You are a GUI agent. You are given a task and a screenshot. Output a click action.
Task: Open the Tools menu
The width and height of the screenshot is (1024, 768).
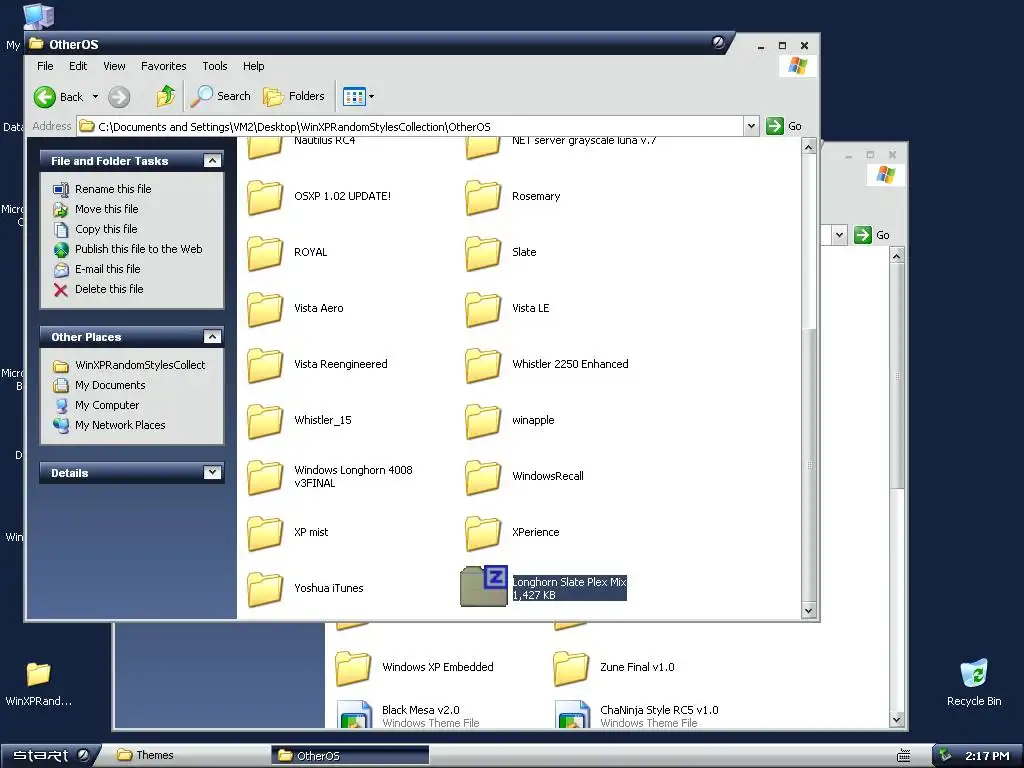(215, 66)
